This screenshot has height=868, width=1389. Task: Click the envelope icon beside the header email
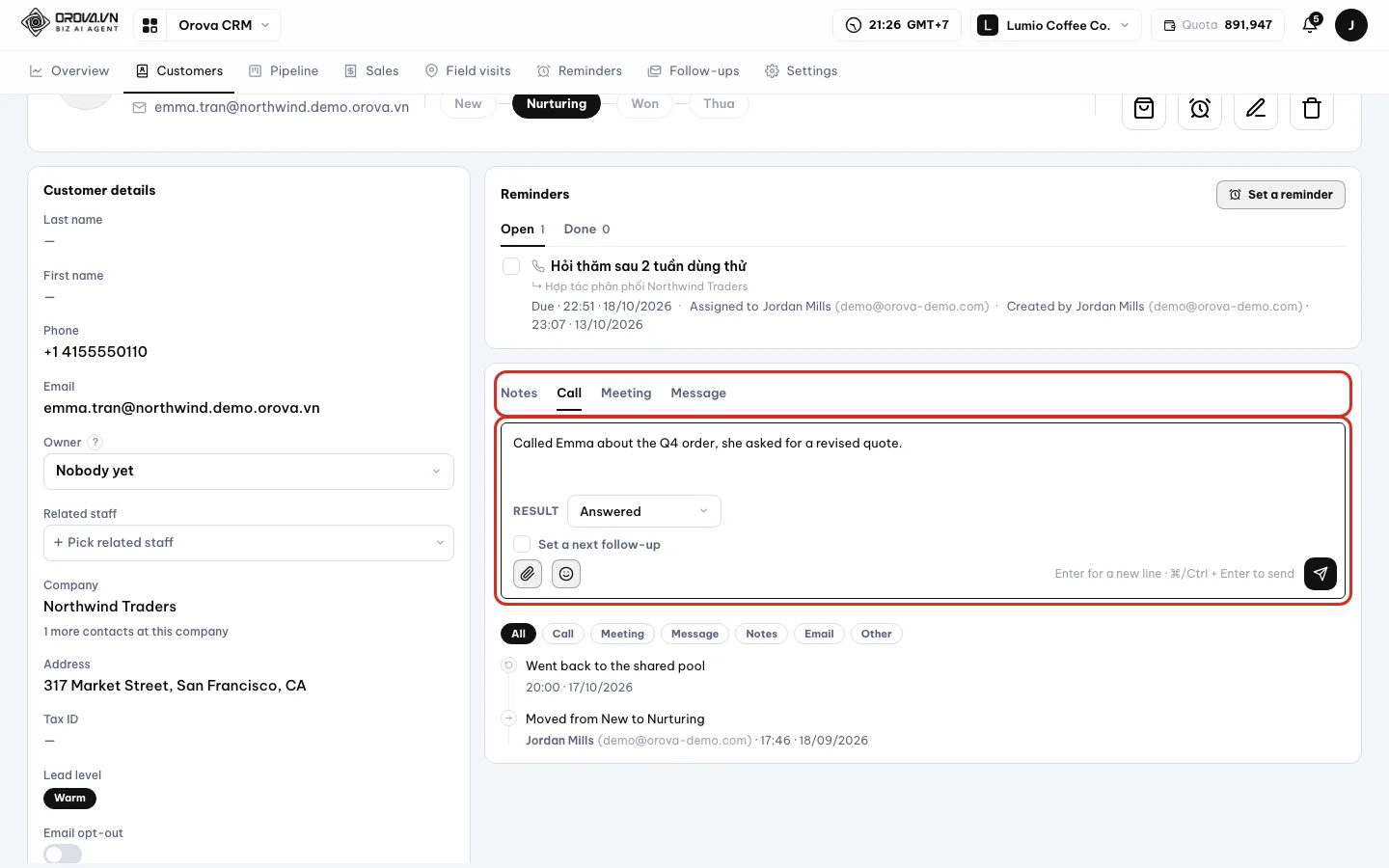tap(140, 108)
